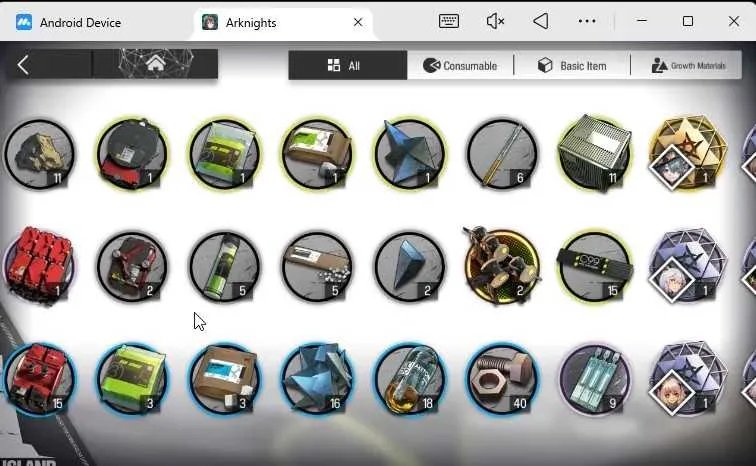This screenshot has height=466, width=756.
Task: Select the teal vials item with count 9
Action: coord(594,379)
